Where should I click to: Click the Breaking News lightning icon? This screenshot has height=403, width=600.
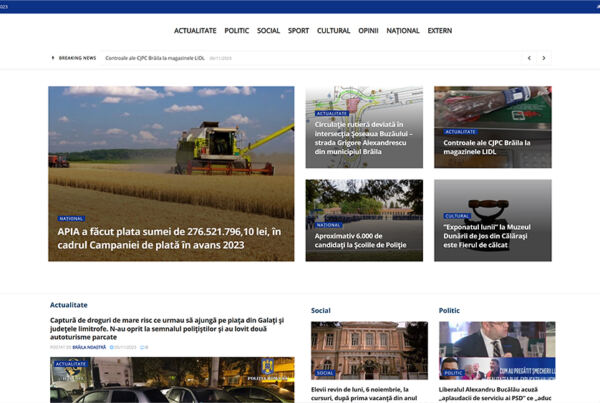pos(53,58)
